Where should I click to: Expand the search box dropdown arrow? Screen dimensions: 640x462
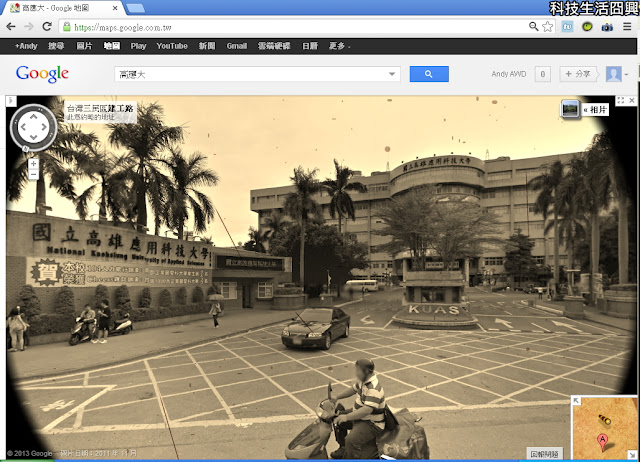click(392, 74)
